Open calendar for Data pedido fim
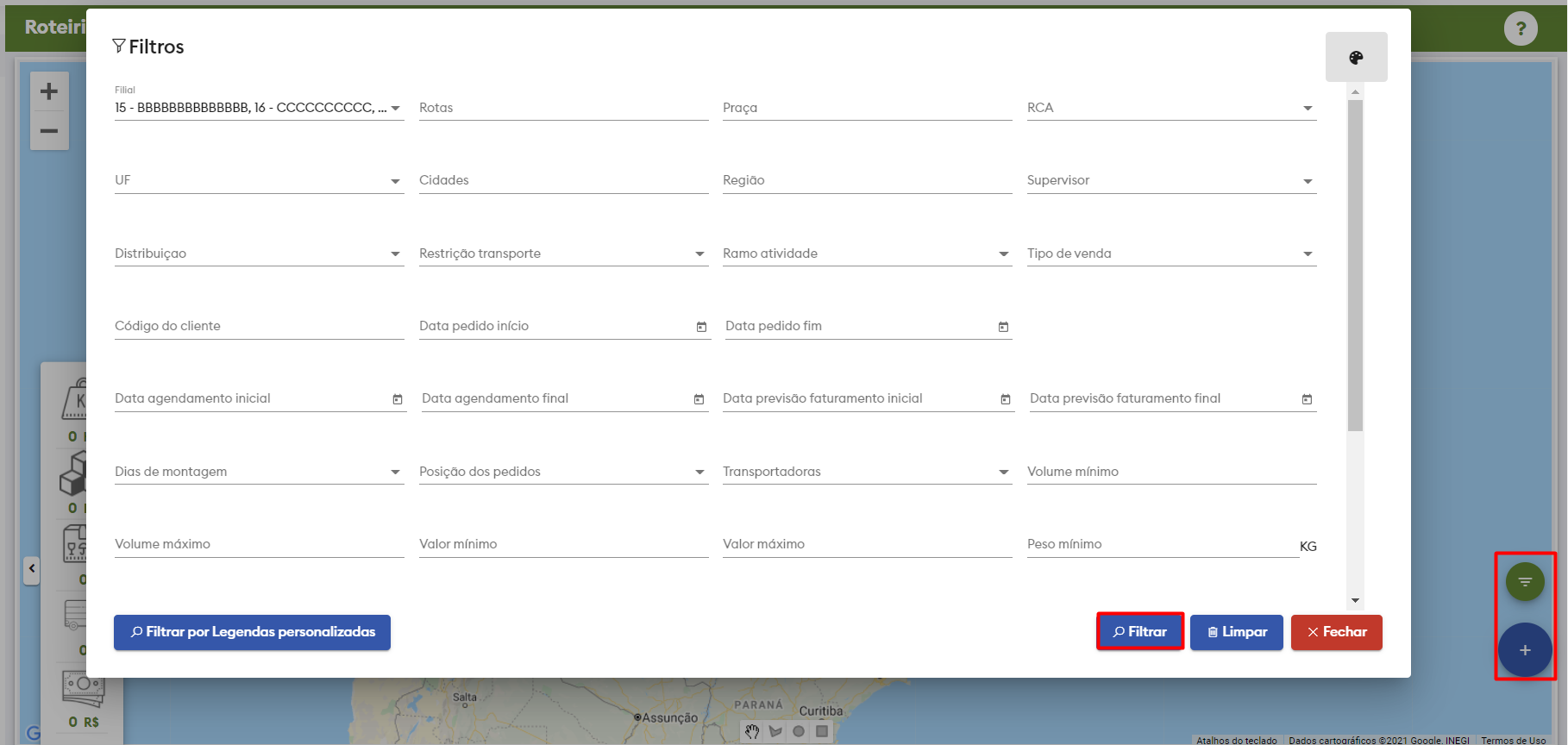 click(1003, 327)
